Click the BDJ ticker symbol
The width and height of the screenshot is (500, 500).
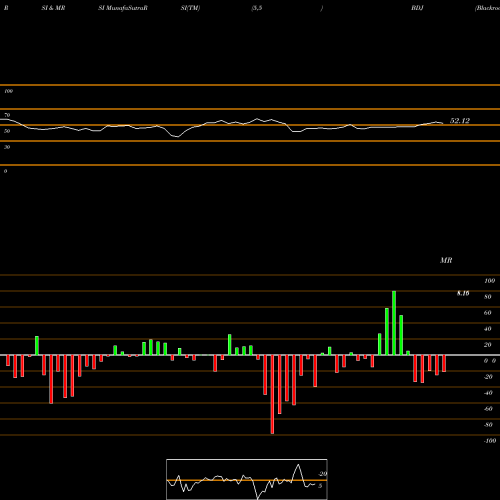[417, 8]
